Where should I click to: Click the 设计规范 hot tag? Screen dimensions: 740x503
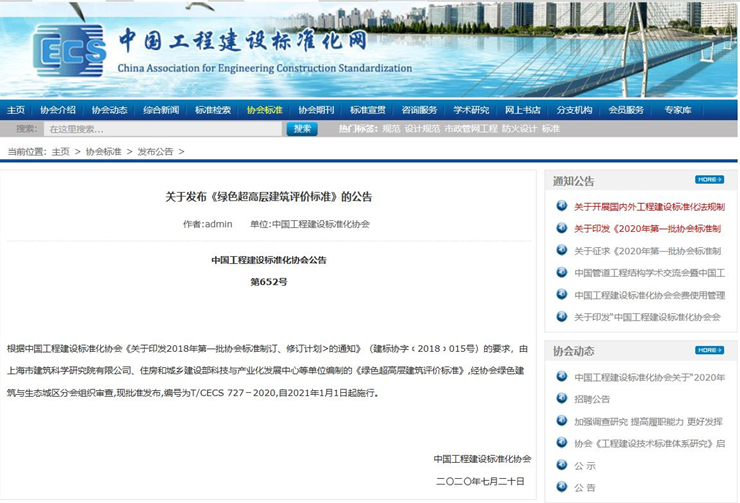point(422,129)
